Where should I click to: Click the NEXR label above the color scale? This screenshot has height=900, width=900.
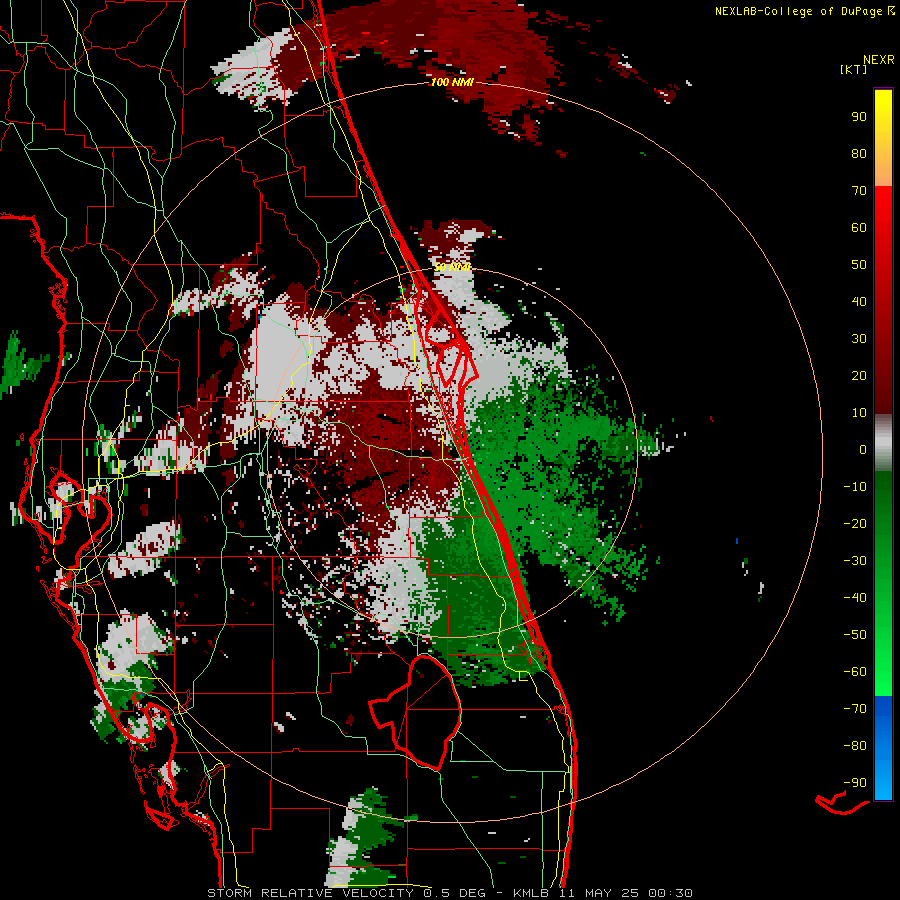tap(879, 60)
